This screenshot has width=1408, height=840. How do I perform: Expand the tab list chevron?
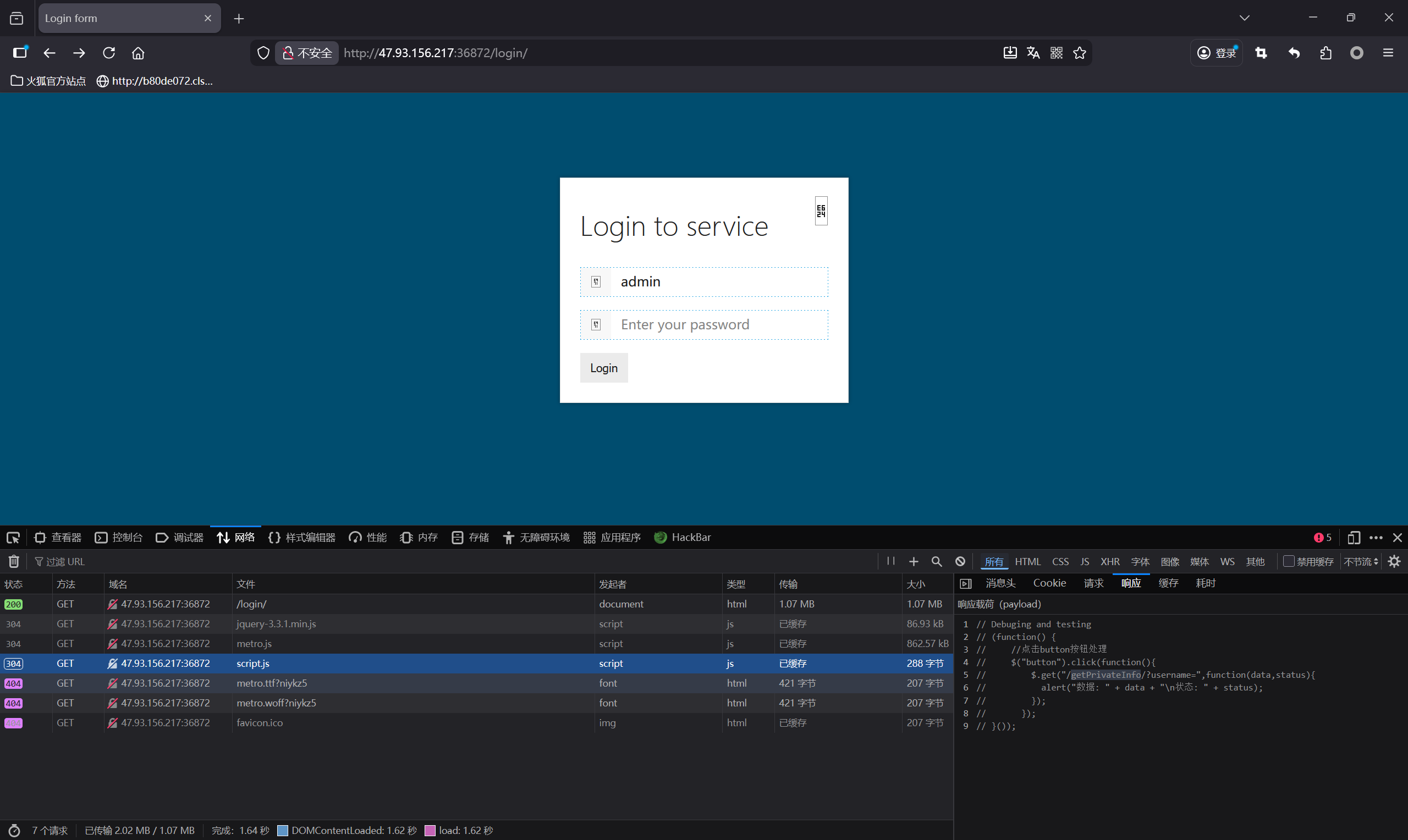(1245, 18)
